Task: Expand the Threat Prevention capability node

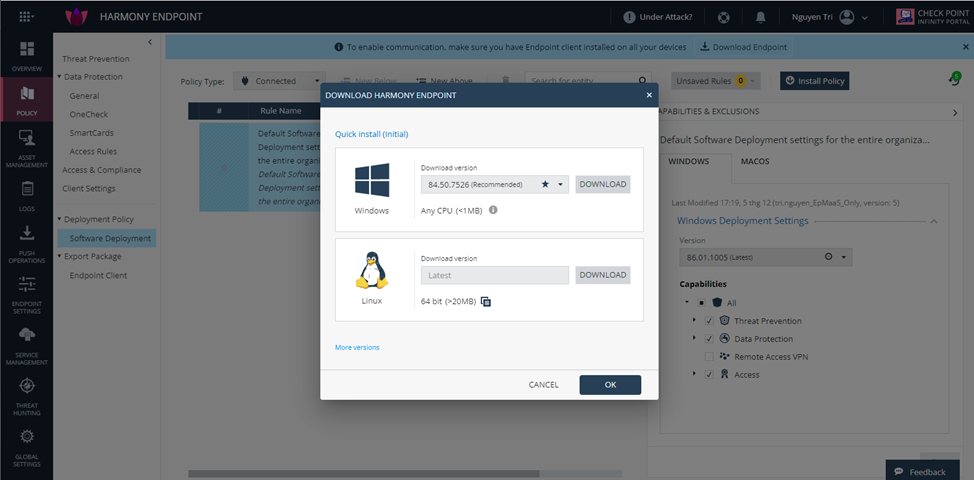Action: (x=694, y=321)
